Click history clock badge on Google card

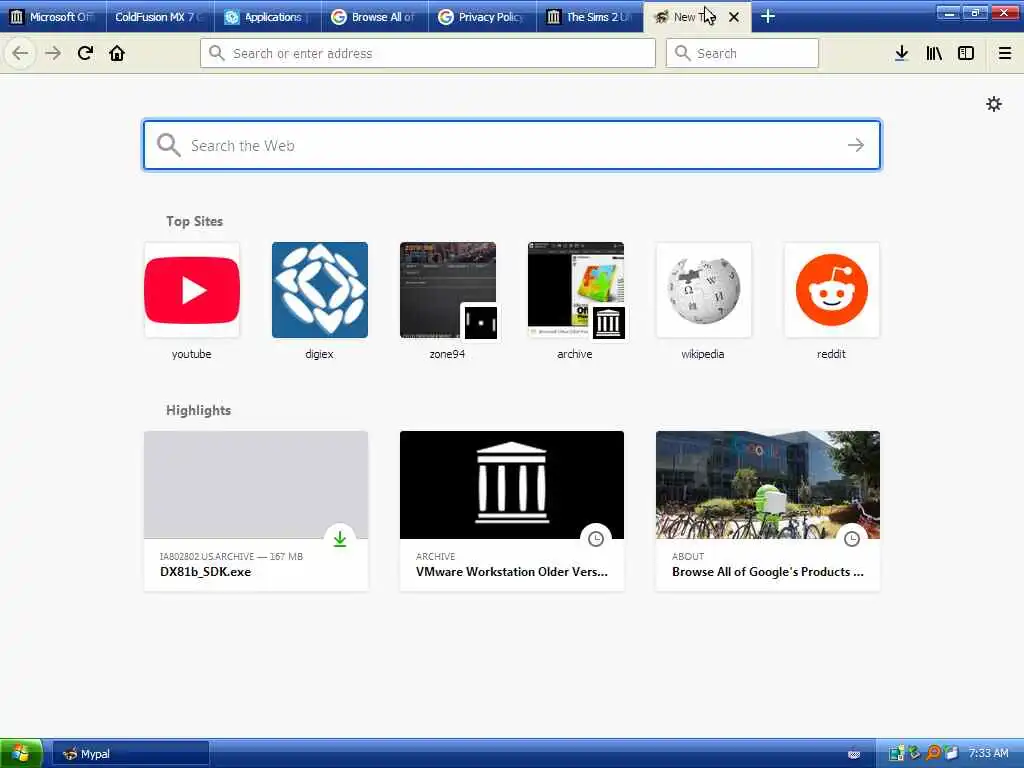click(x=852, y=539)
